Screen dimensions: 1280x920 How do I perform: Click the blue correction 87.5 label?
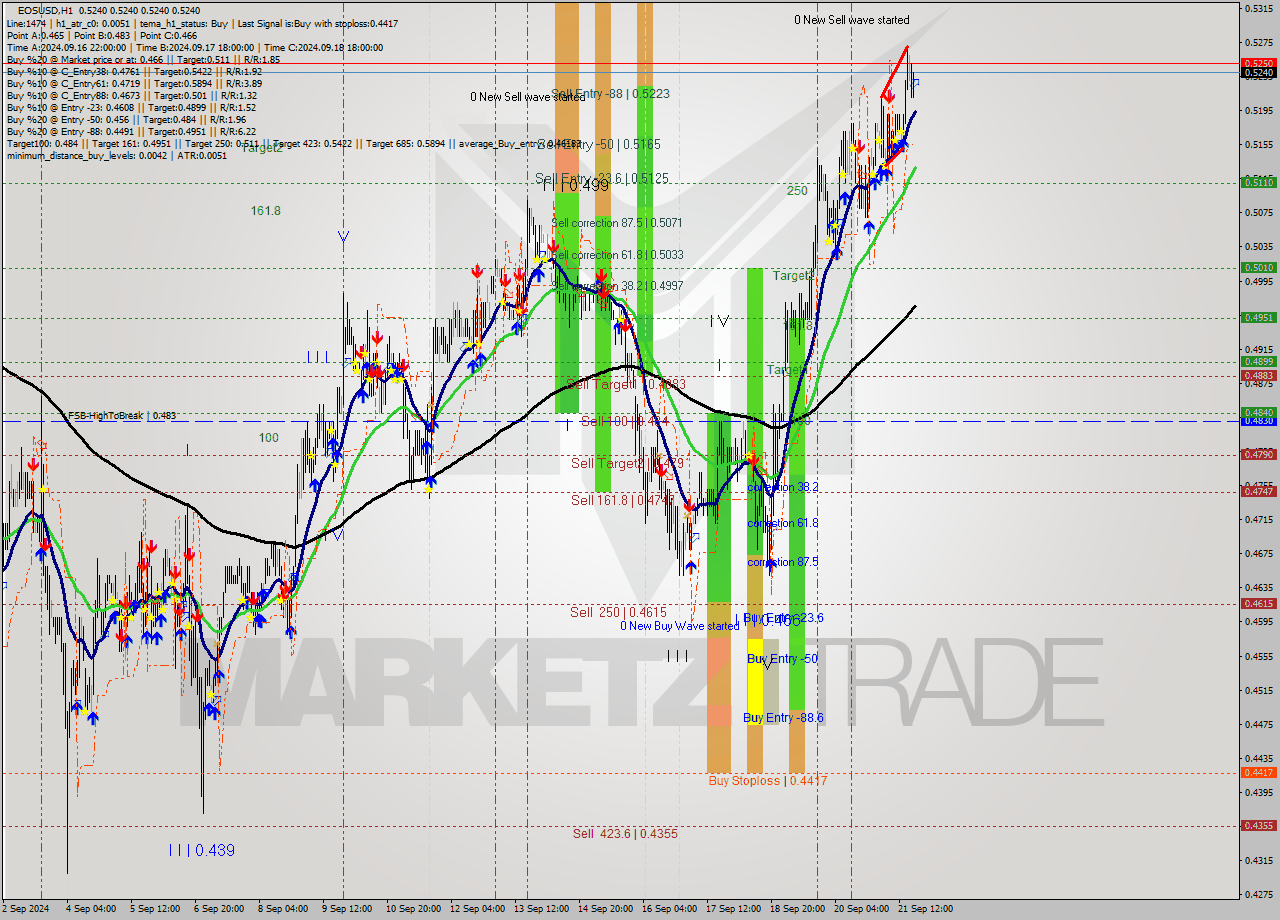coord(783,562)
